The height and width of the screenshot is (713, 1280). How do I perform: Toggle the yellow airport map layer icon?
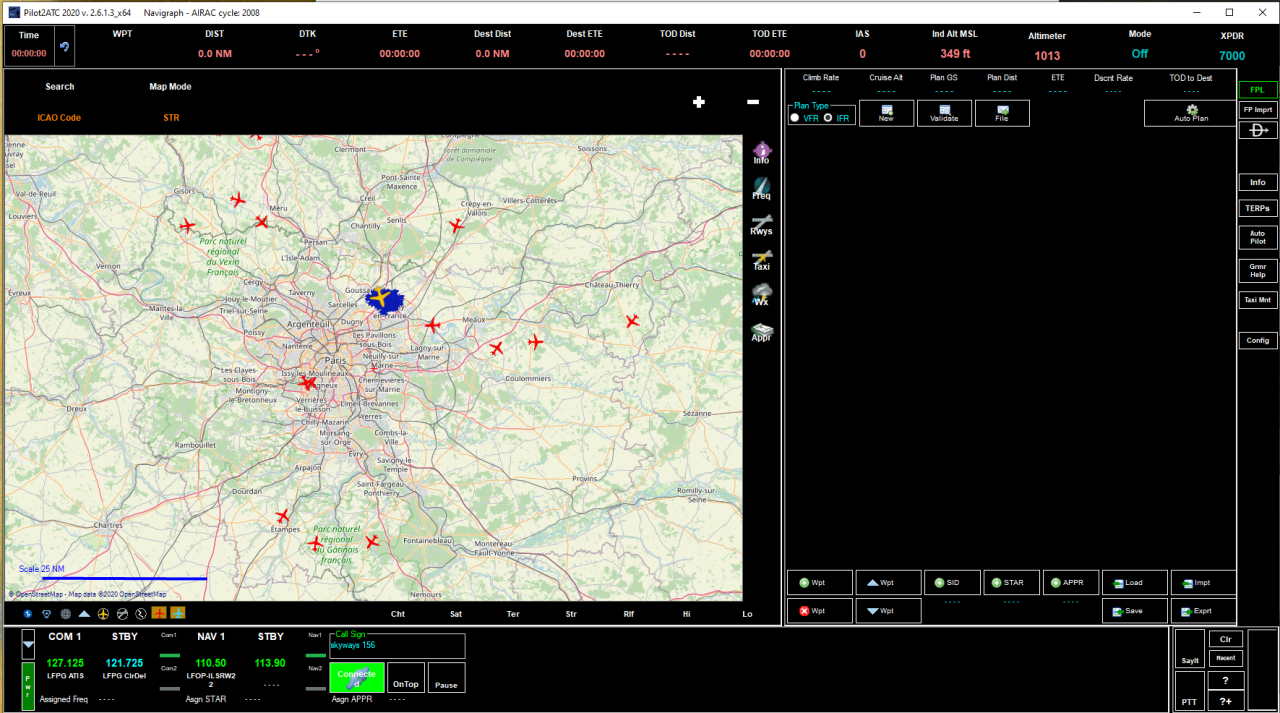103,613
